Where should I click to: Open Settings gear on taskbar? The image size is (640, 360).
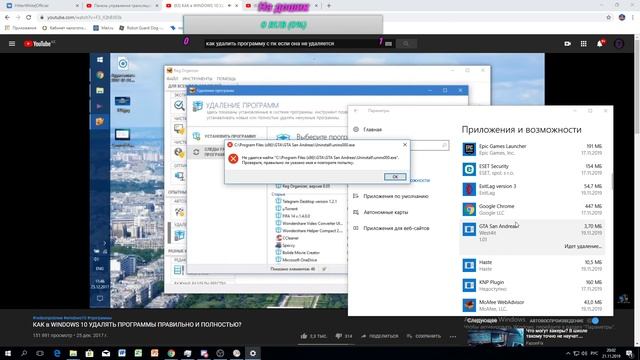point(253,353)
